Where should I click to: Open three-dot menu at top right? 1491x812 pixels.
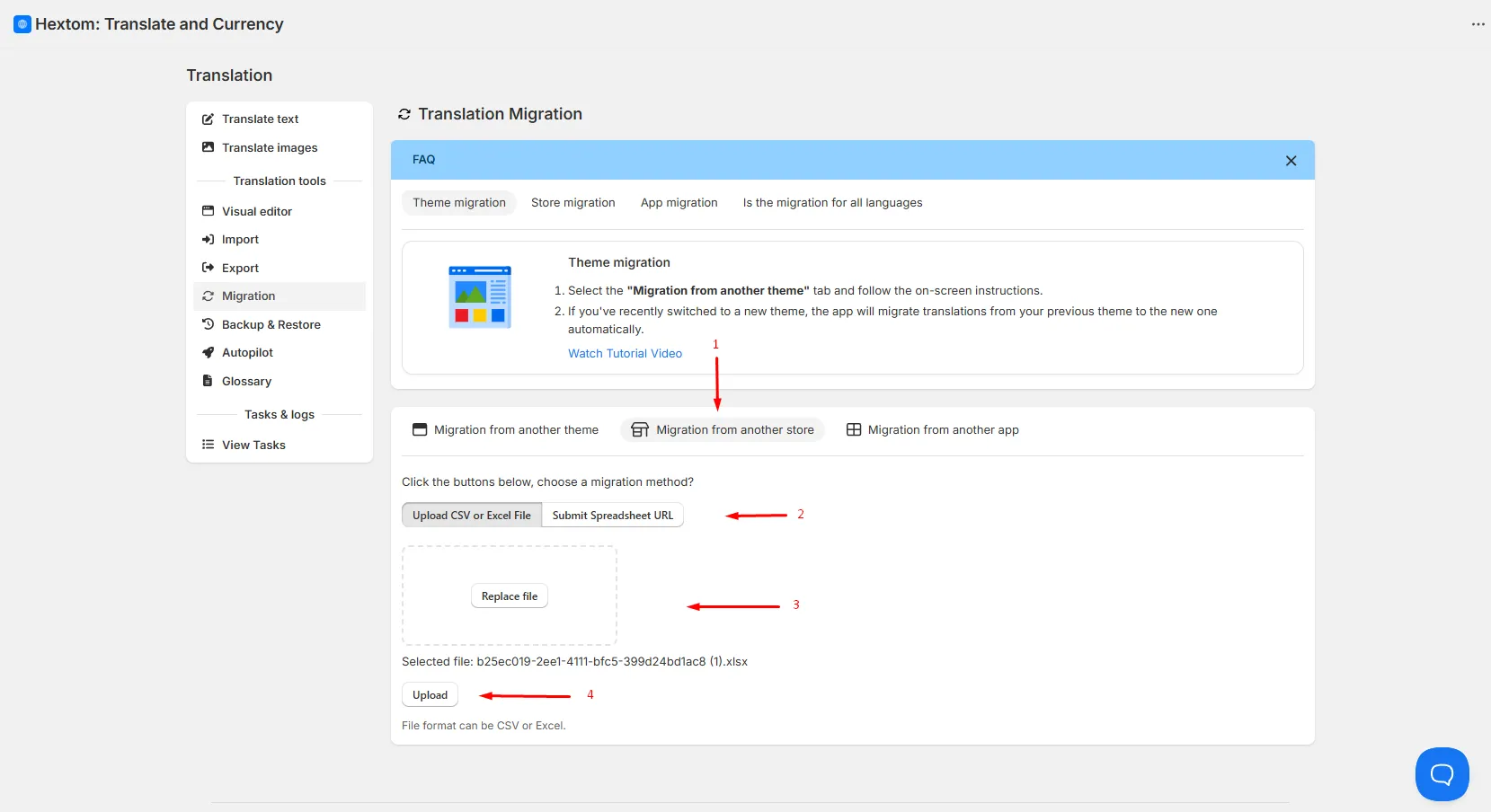1478,24
